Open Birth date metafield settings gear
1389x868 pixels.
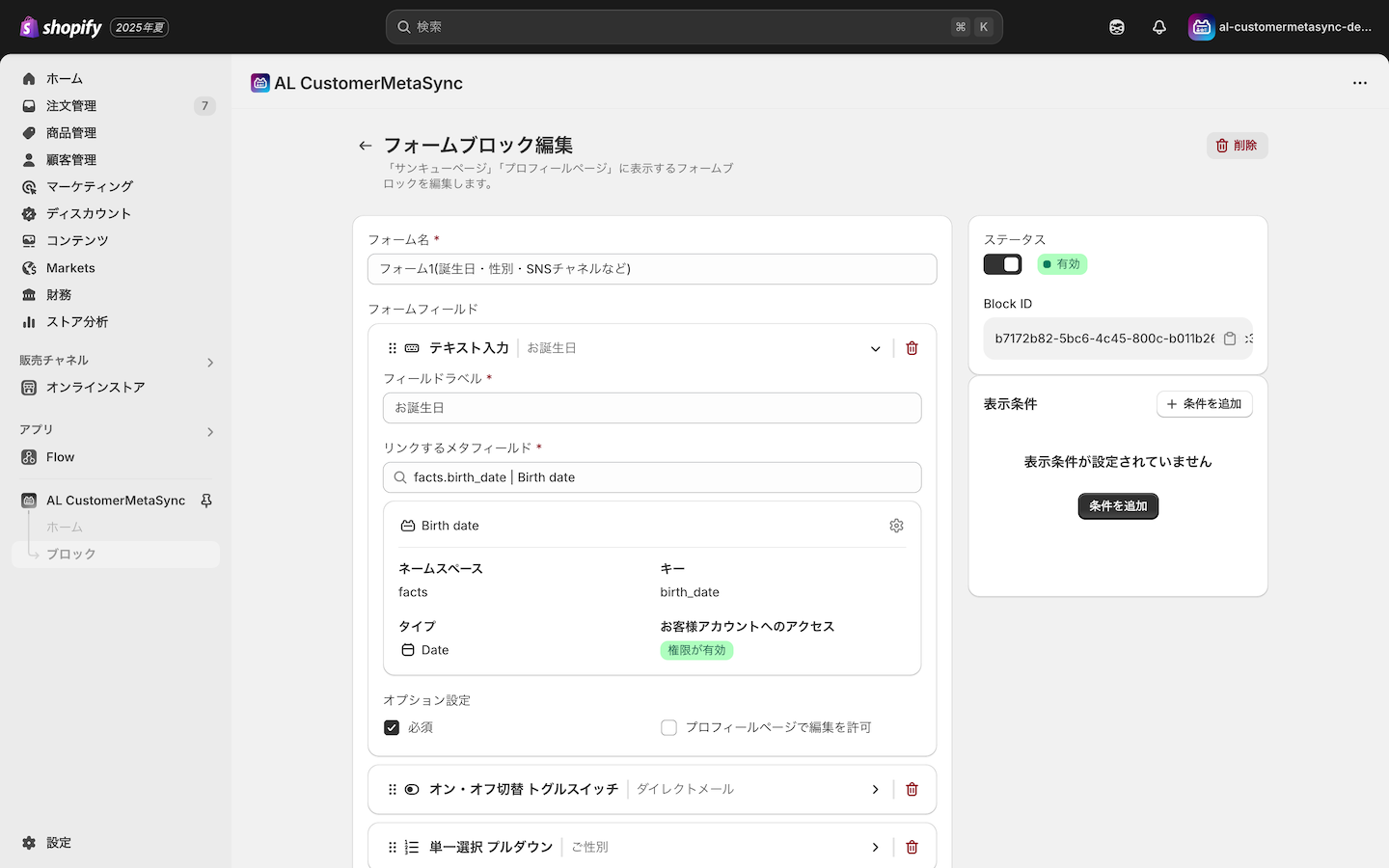896,526
